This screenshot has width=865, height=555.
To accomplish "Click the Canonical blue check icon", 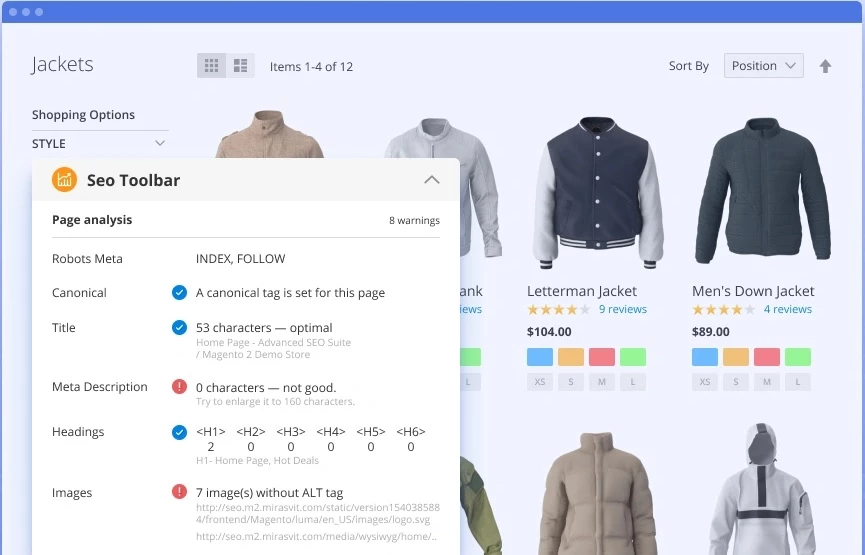I will pyautogui.click(x=179, y=292).
